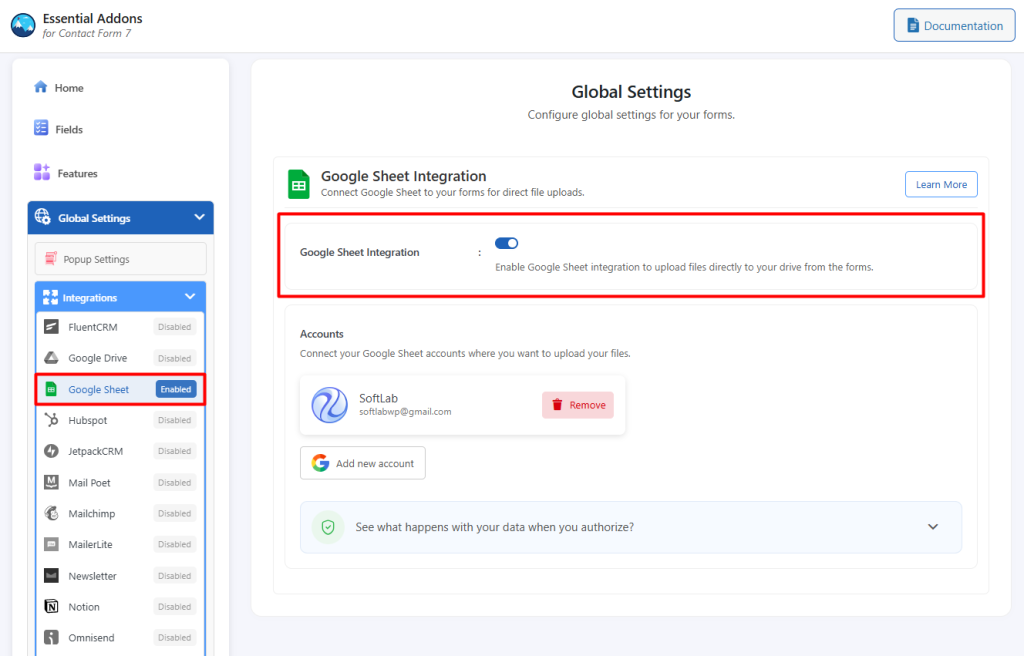
Task: Click the Home house icon
Action: (x=40, y=87)
